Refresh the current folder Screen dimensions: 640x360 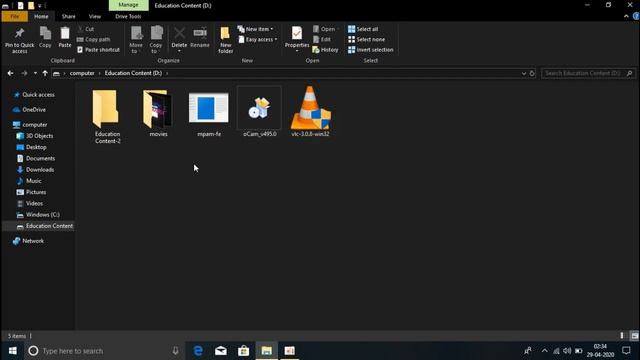click(532, 73)
